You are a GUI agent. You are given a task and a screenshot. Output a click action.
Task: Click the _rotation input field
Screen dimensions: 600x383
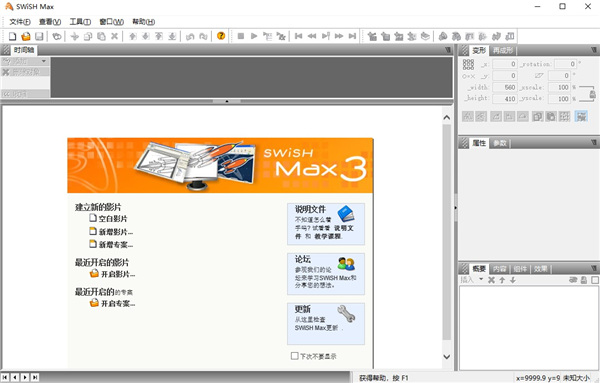(565, 64)
